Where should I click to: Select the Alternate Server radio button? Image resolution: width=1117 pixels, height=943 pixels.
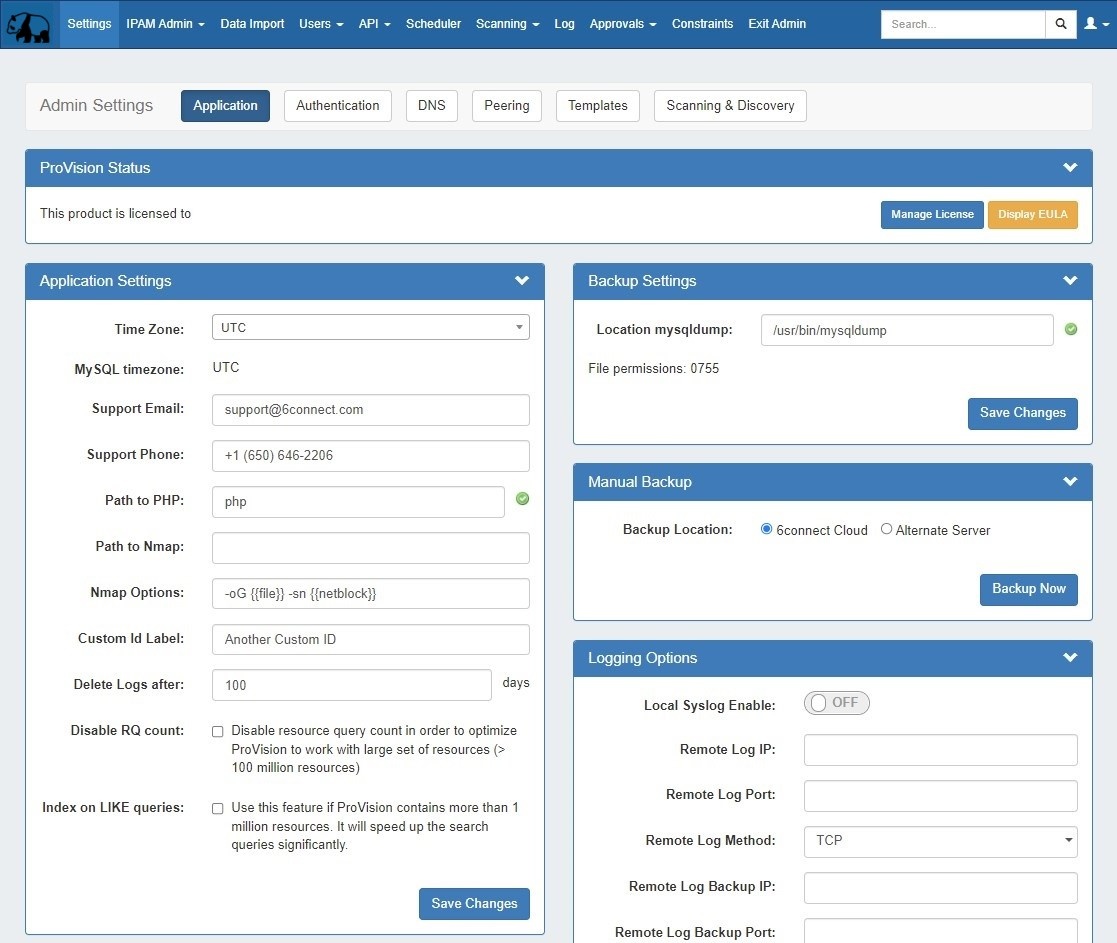(886, 529)
